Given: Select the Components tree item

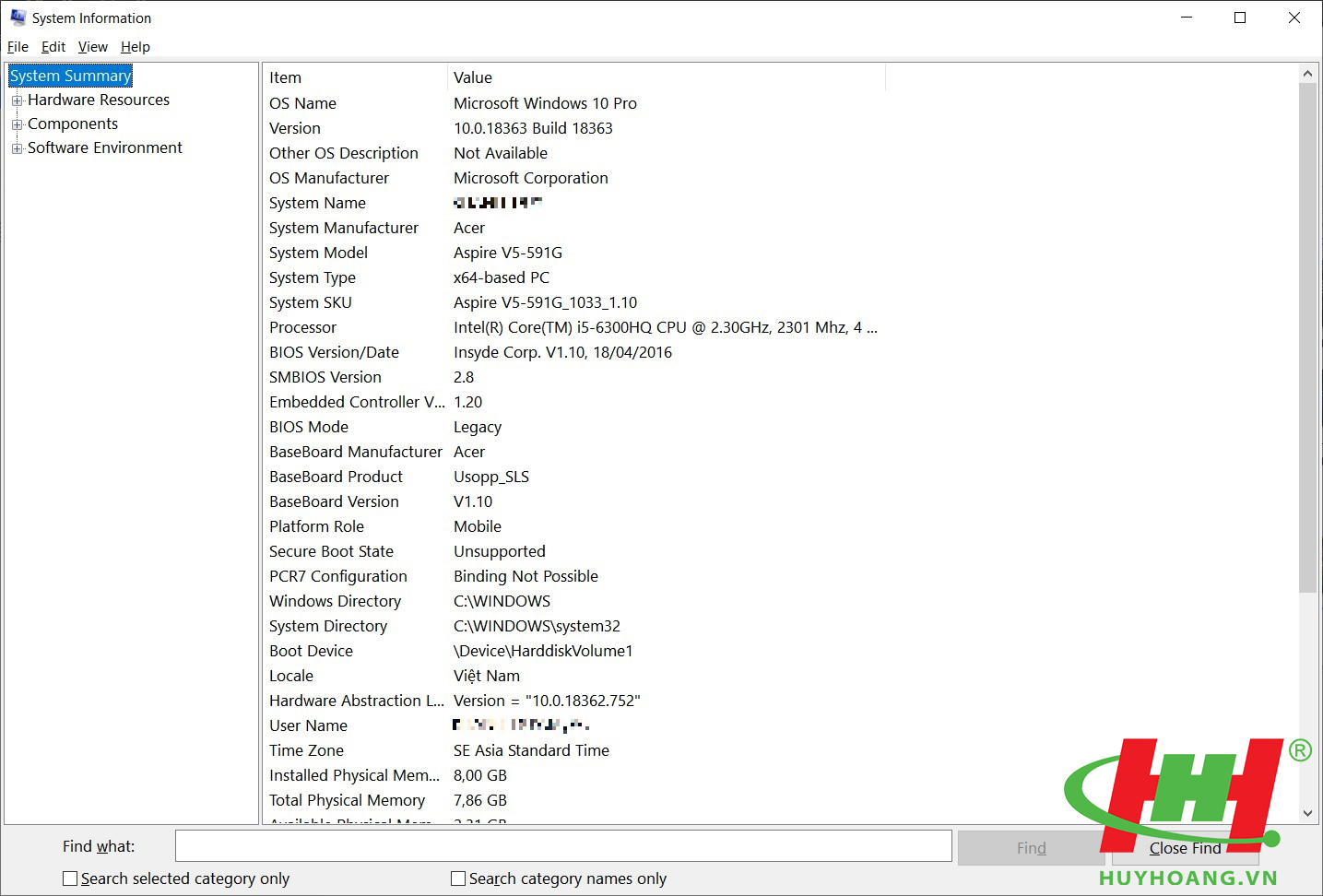Looking at the screenshot, I should click(73, 124).
